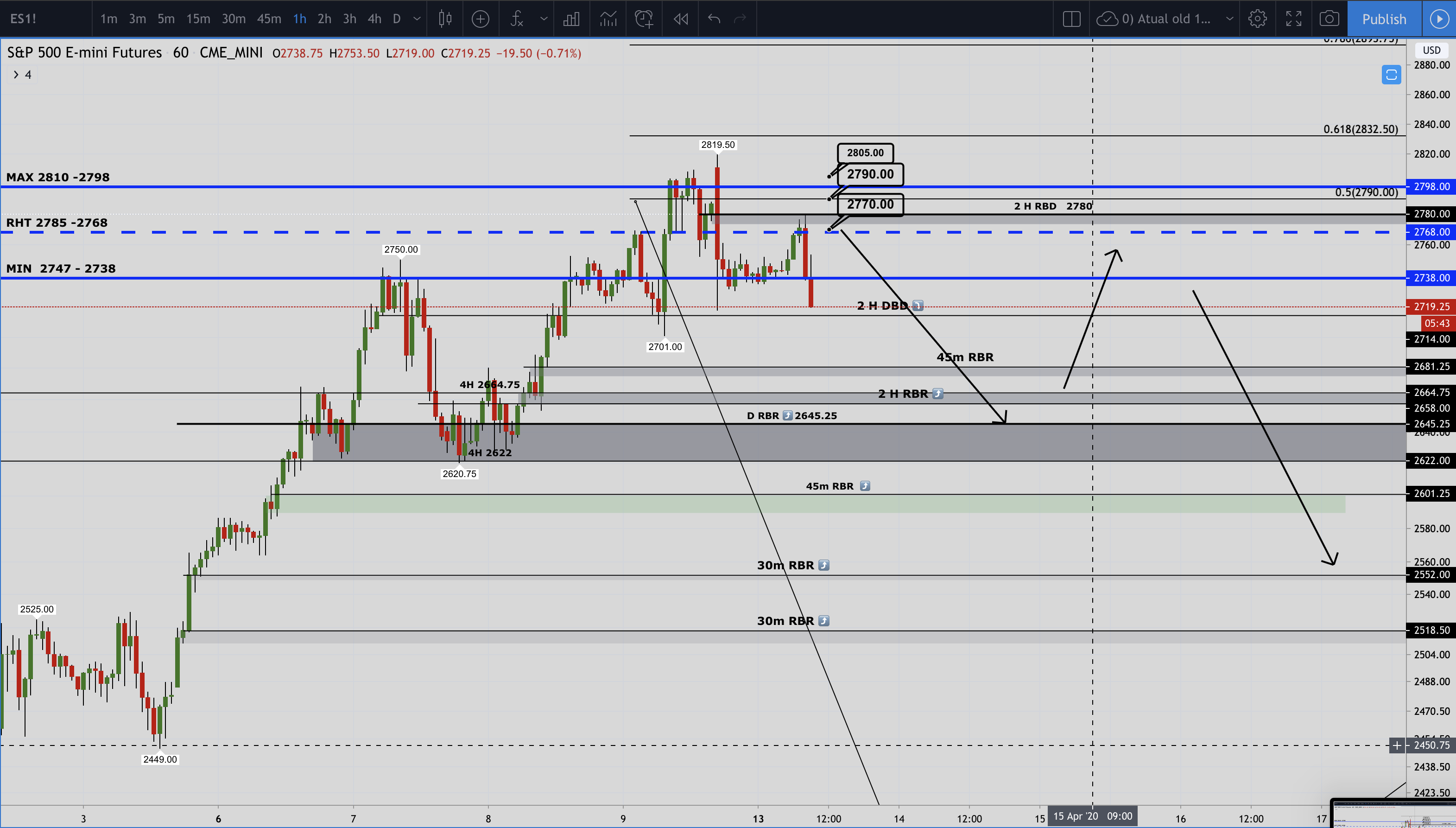Select the 15m timeframe
The width and height of the screenshot is (1456, 828).
click(x=198, y=19)
